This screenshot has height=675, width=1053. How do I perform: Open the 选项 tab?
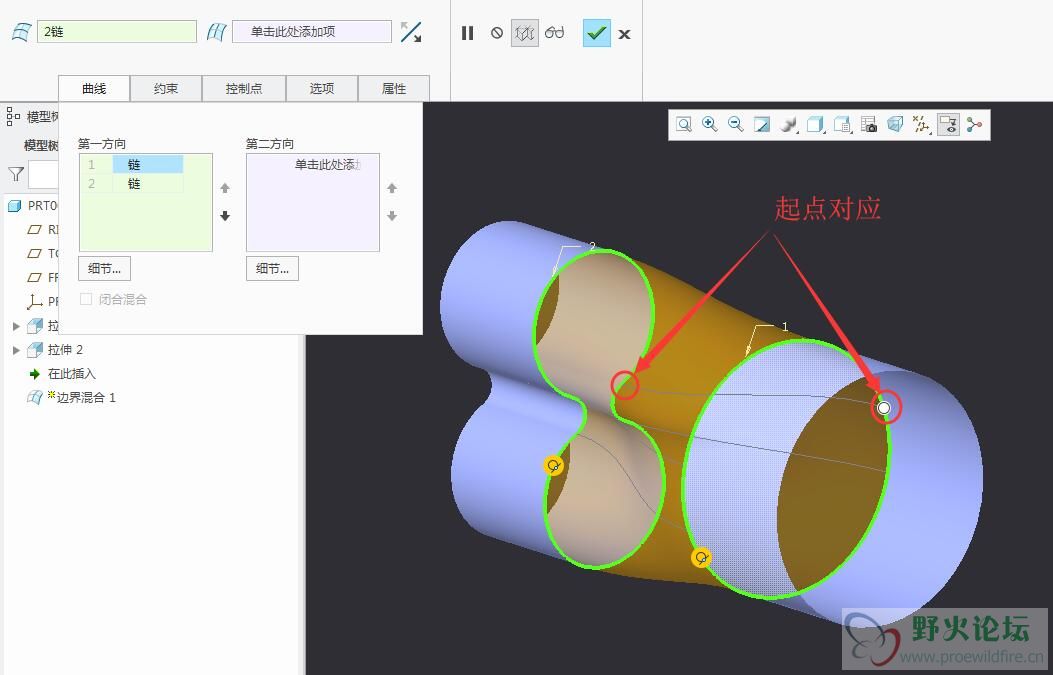pos(322,89)
